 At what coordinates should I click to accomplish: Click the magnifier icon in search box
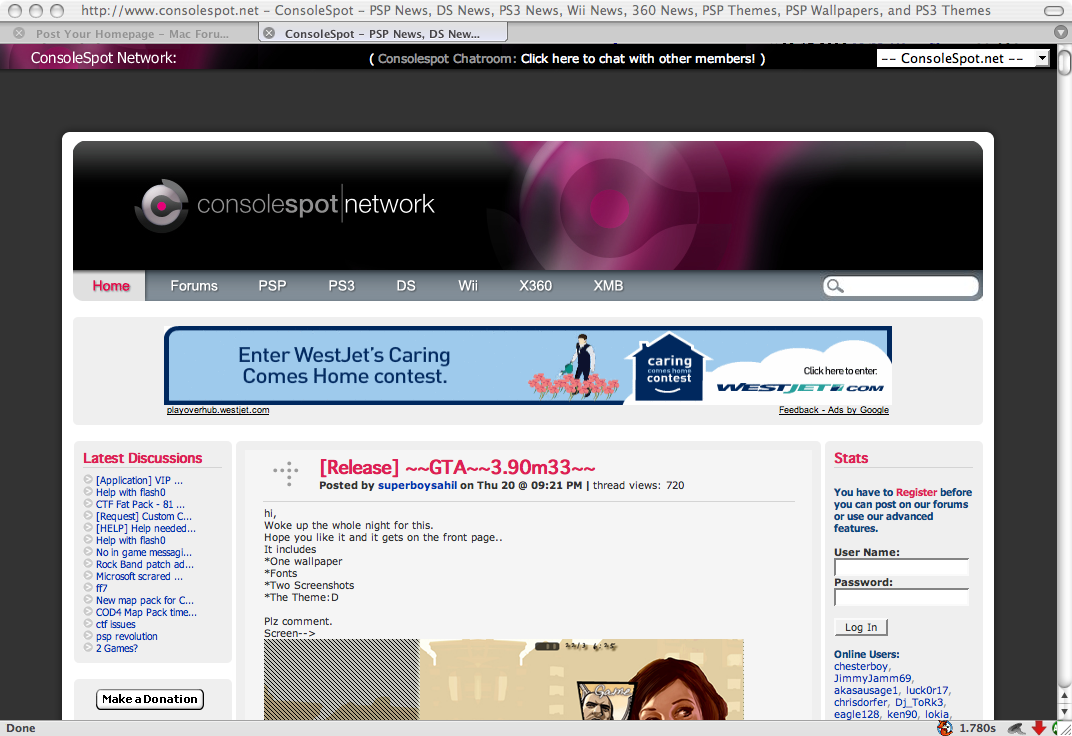click(834, 286)
